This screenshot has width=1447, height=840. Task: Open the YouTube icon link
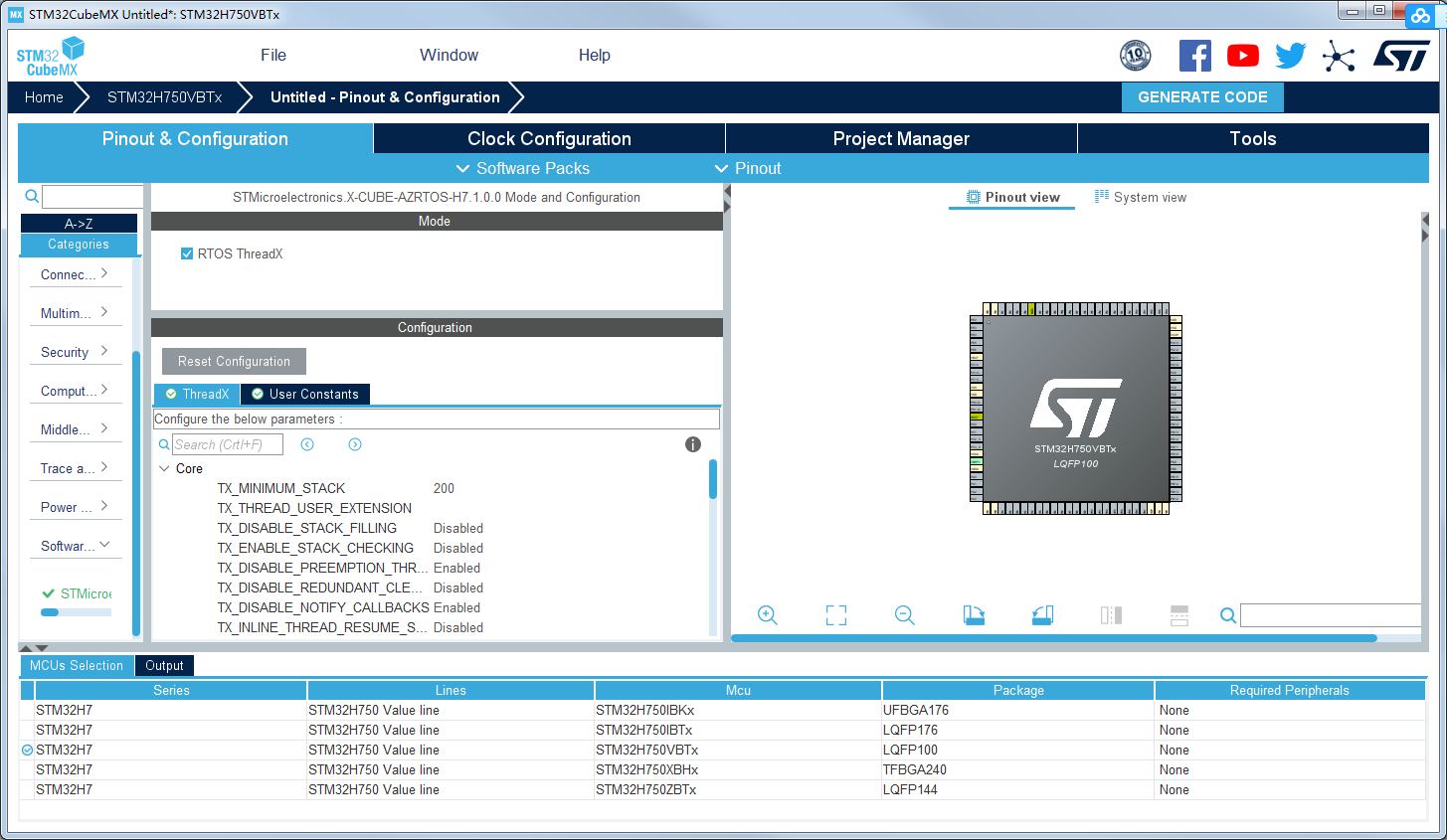coord(1242,56)
